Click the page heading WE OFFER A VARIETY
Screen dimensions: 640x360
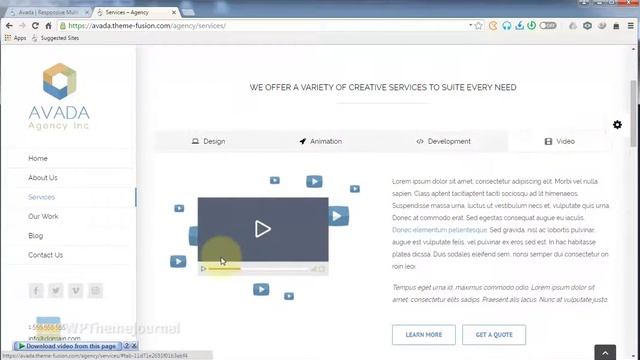383,87
